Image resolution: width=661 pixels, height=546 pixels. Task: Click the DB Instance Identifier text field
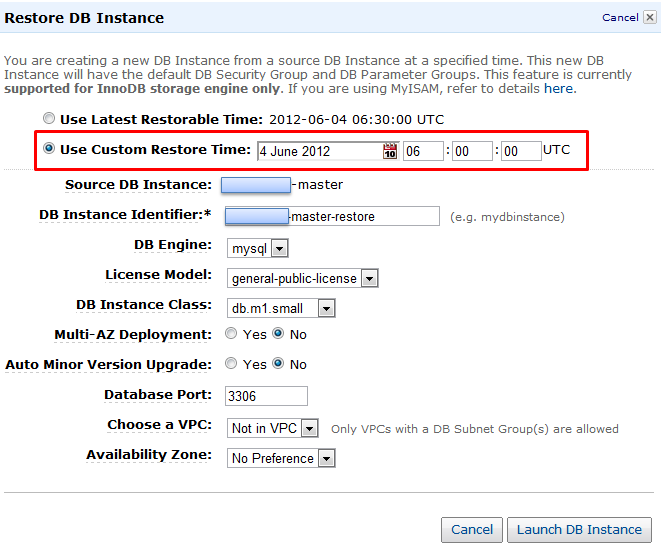click(x=332, y=216)
